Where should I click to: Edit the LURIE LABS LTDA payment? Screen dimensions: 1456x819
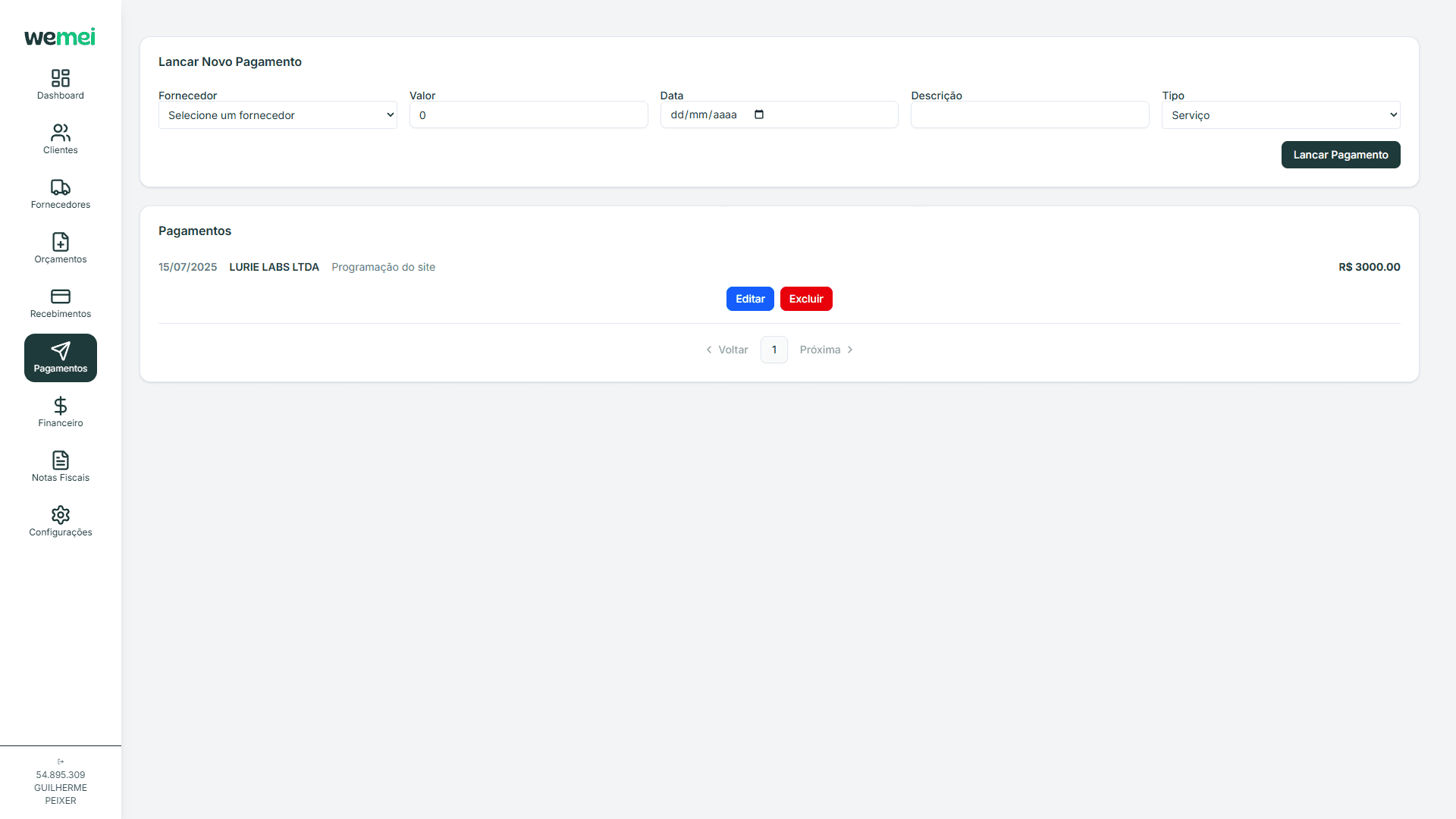pyautogui.click(x=750, y=299)
